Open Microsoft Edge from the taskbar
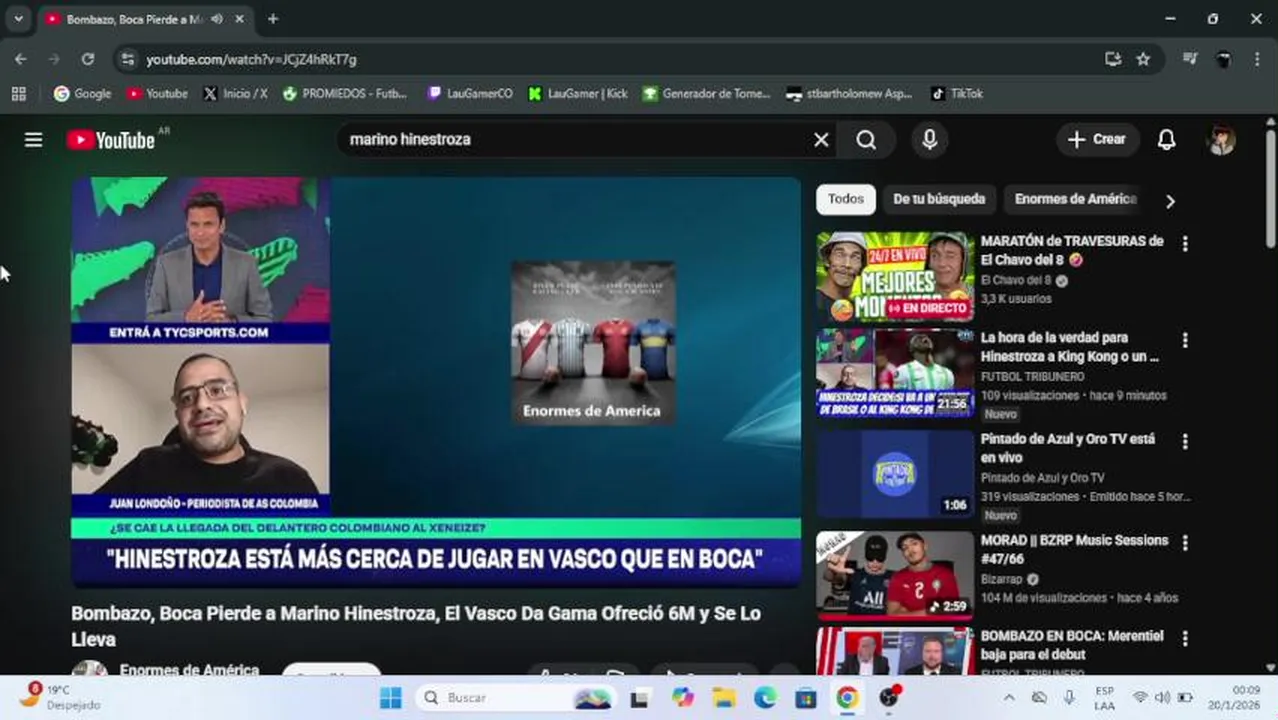1278x720 pixels. tap(765, 698)
